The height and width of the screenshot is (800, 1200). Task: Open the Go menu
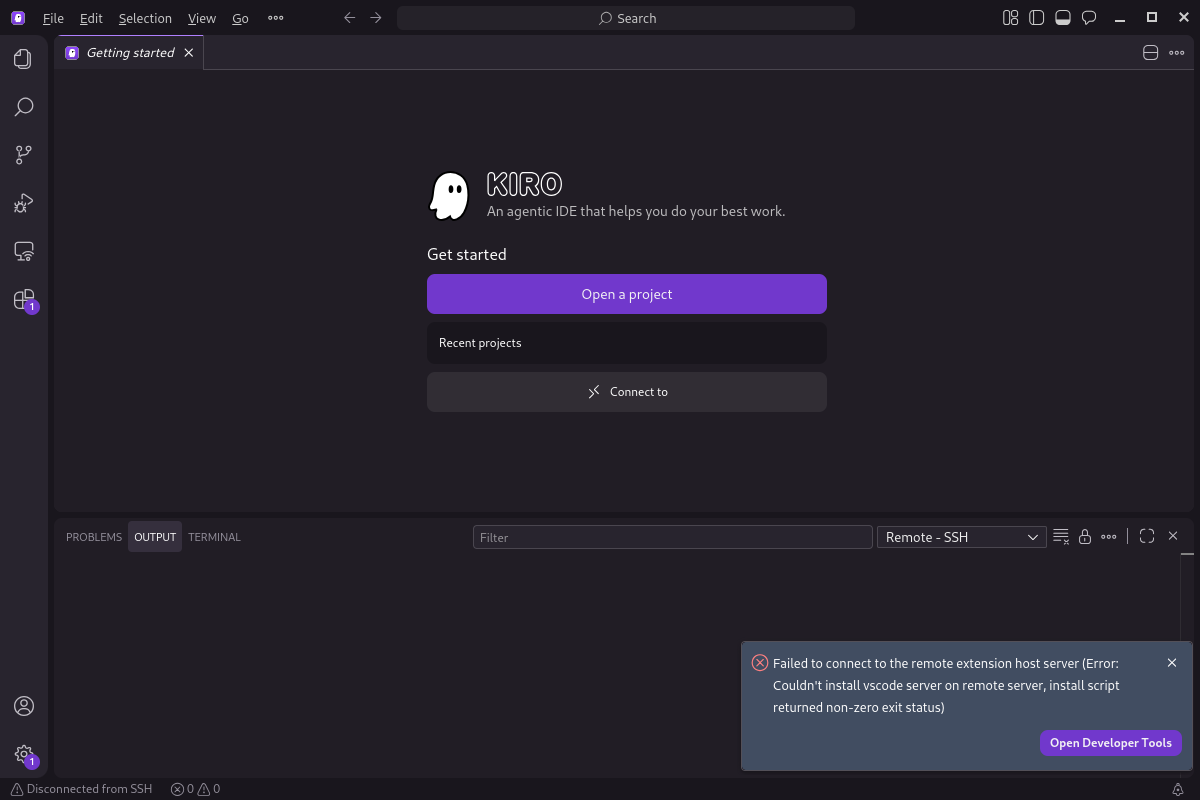pyautogui.click(x=240, y=18)
